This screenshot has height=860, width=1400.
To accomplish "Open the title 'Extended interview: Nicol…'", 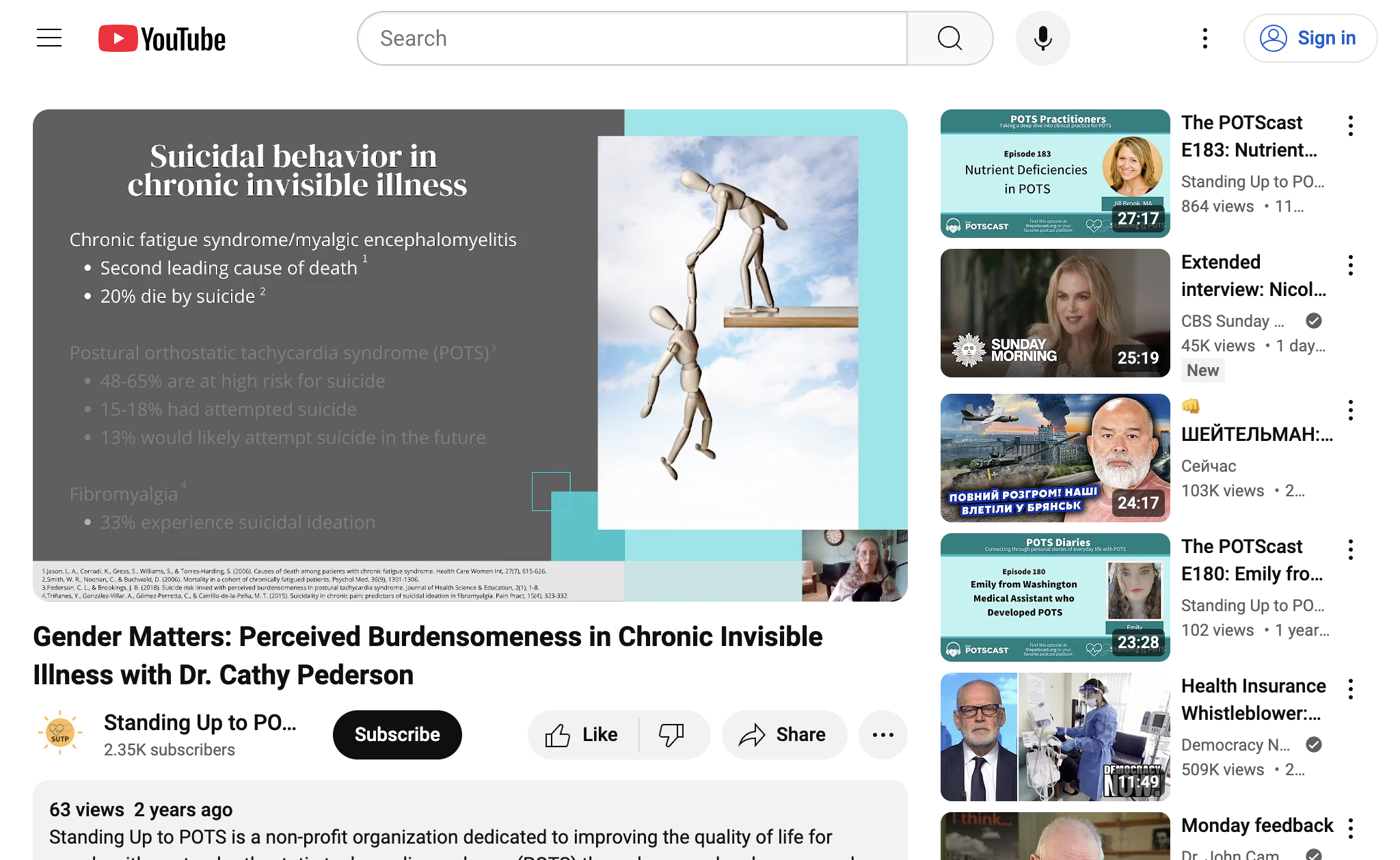I will tap(1254, 276).
